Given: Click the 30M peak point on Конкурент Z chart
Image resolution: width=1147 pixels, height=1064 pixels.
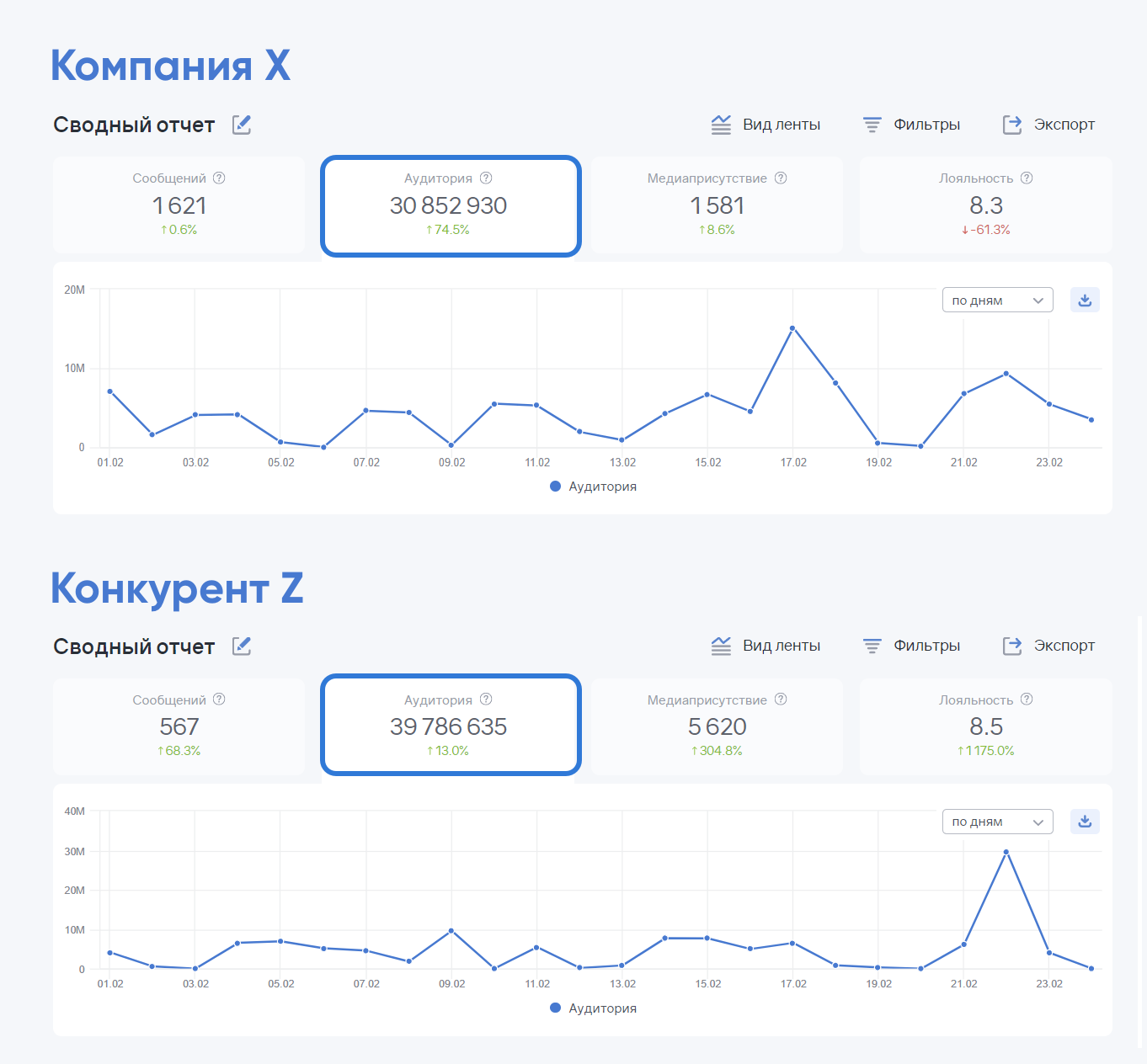Looking at the screenshot, I should [x=1006, y=852].
